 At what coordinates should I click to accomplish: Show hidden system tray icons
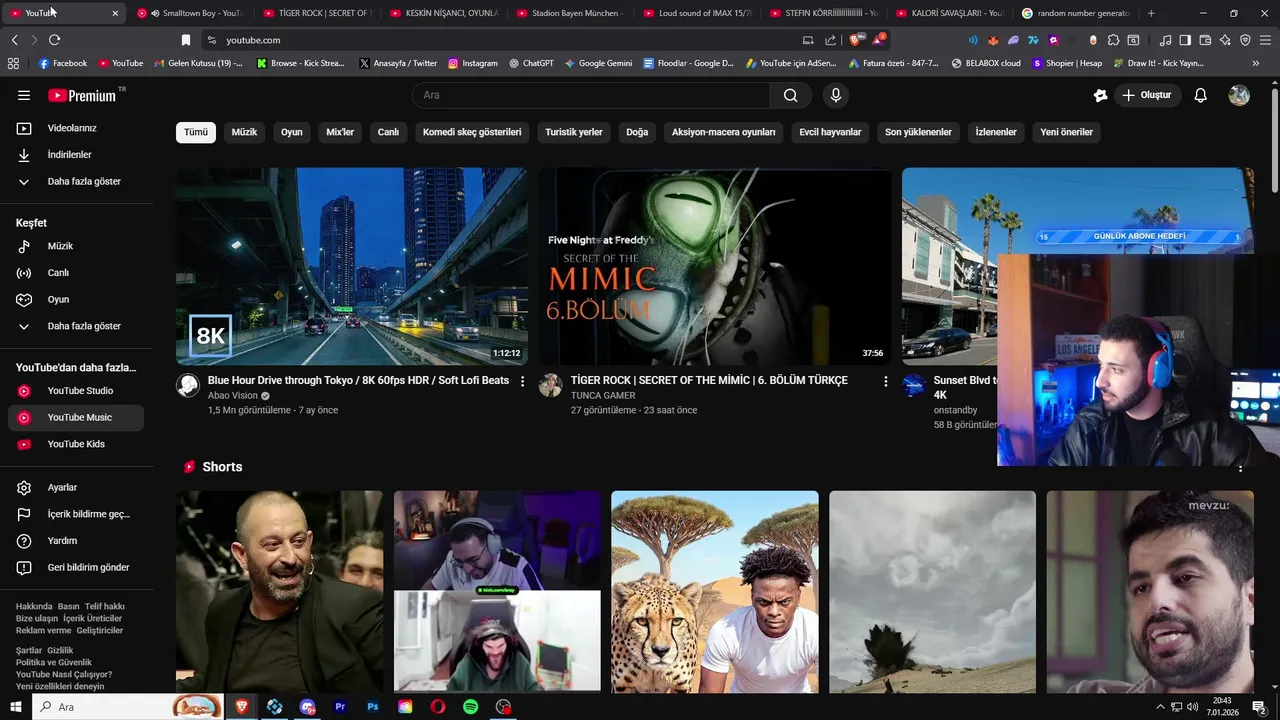(x=1160, y=707)
